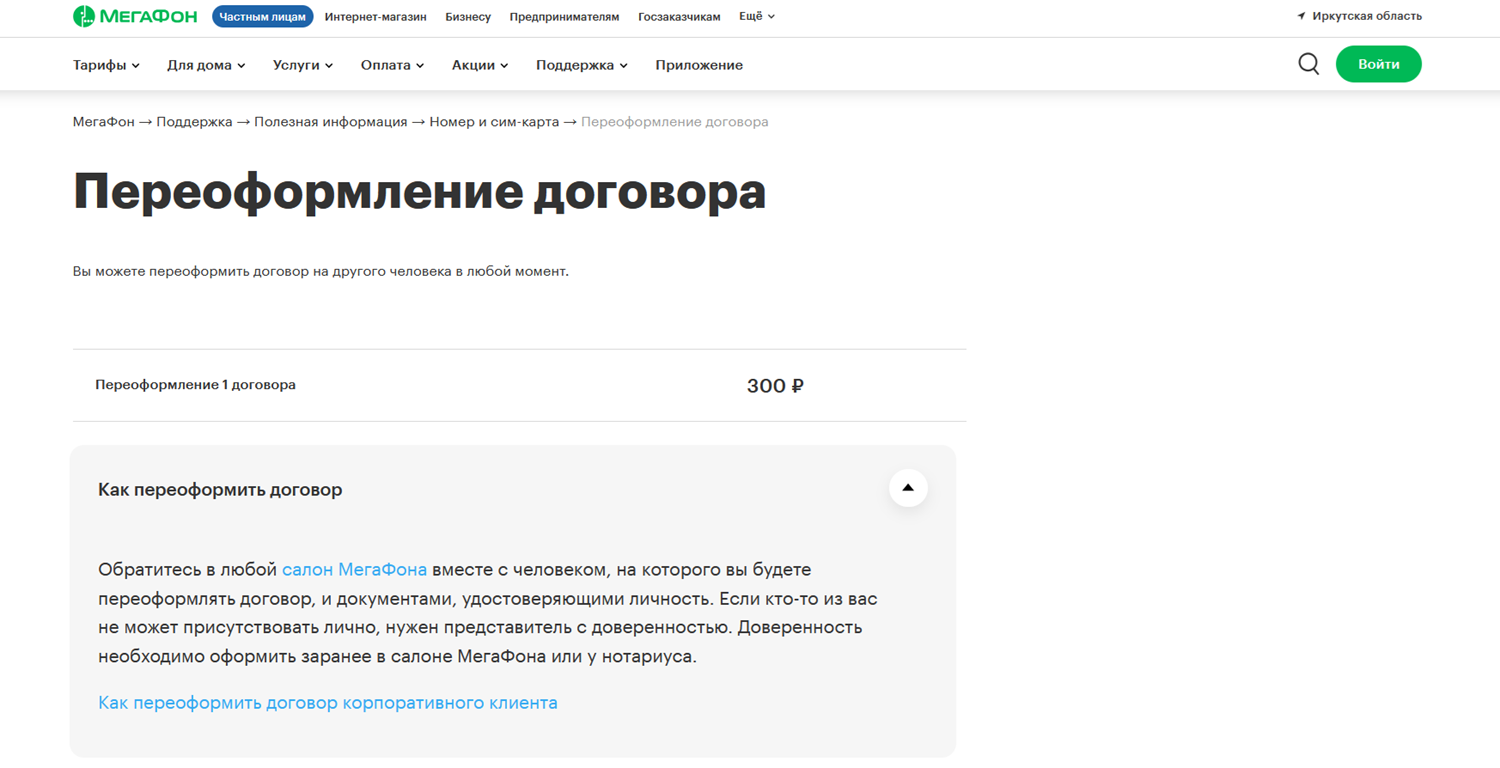1500x768 pixels.
Task: Click the Переоформление 1 договора row label
Action: point(195,385)
